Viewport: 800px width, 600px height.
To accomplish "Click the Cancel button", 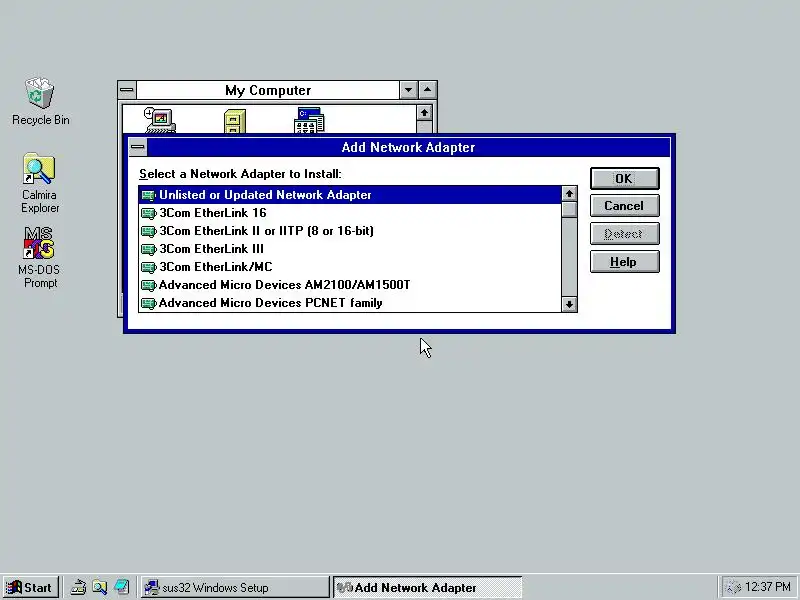I will [624, 206].
